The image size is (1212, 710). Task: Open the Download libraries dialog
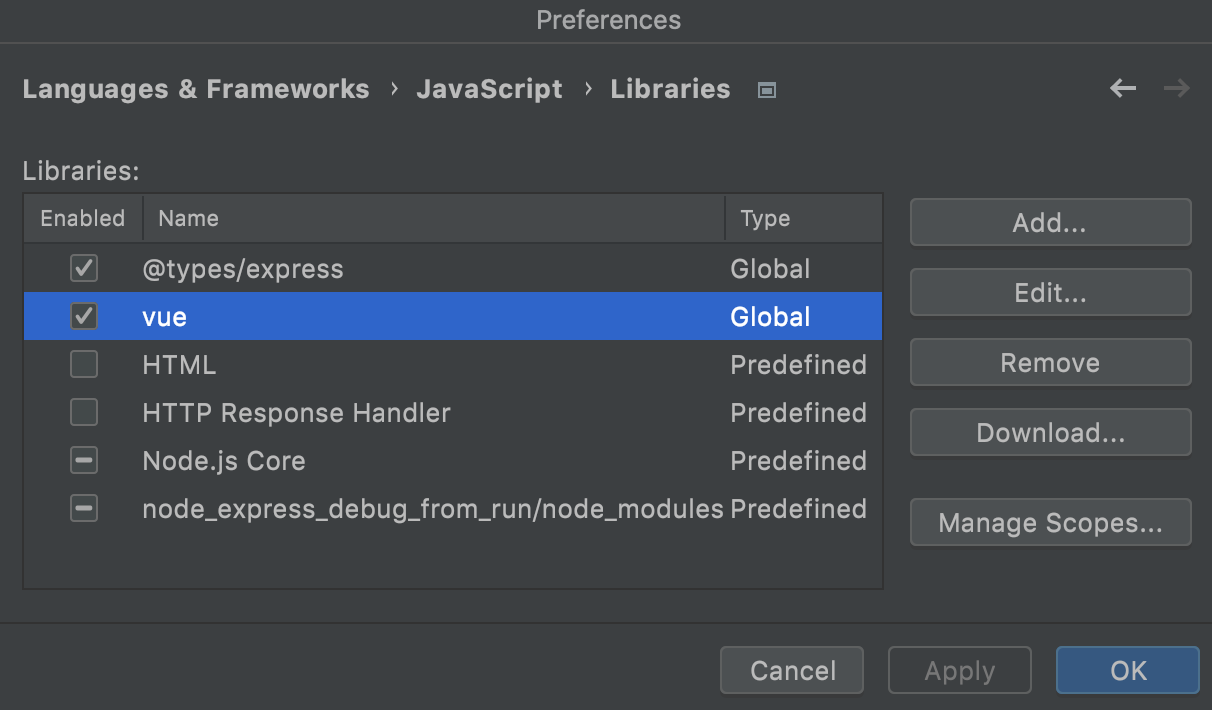[1050, 432]
